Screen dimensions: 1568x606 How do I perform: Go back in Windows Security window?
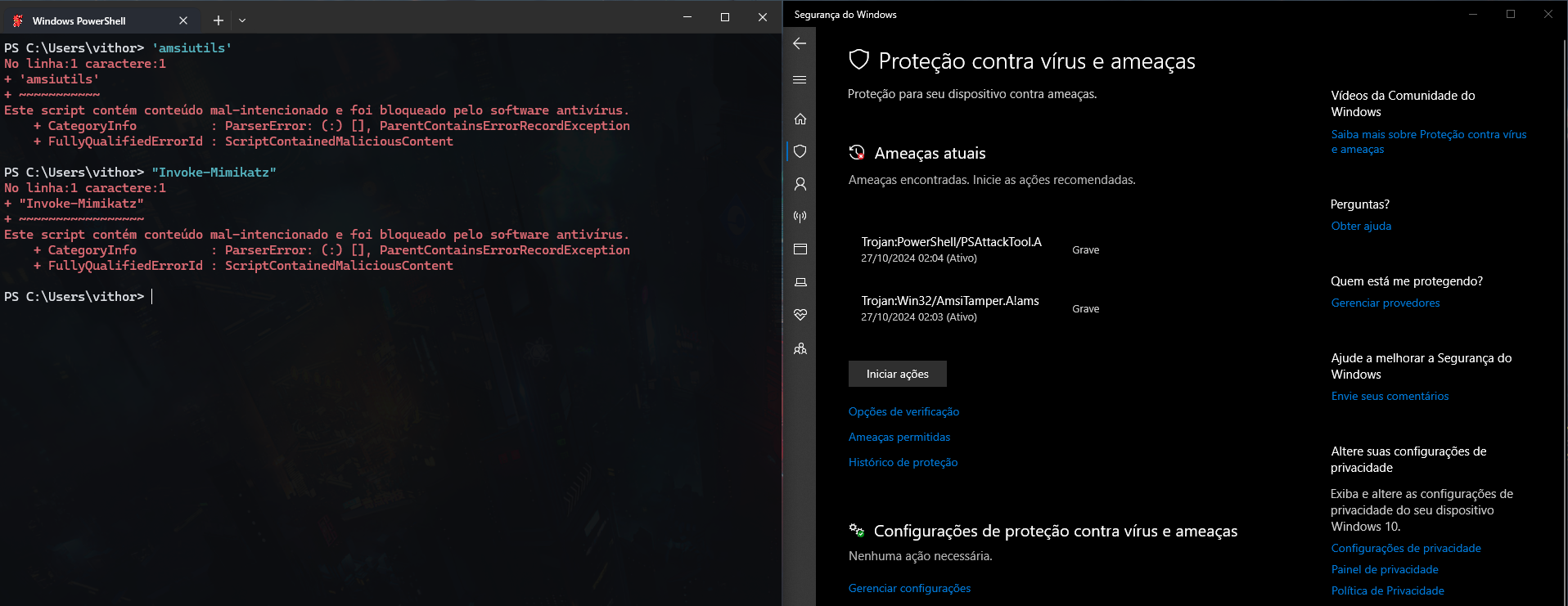[x=800, y=43]
